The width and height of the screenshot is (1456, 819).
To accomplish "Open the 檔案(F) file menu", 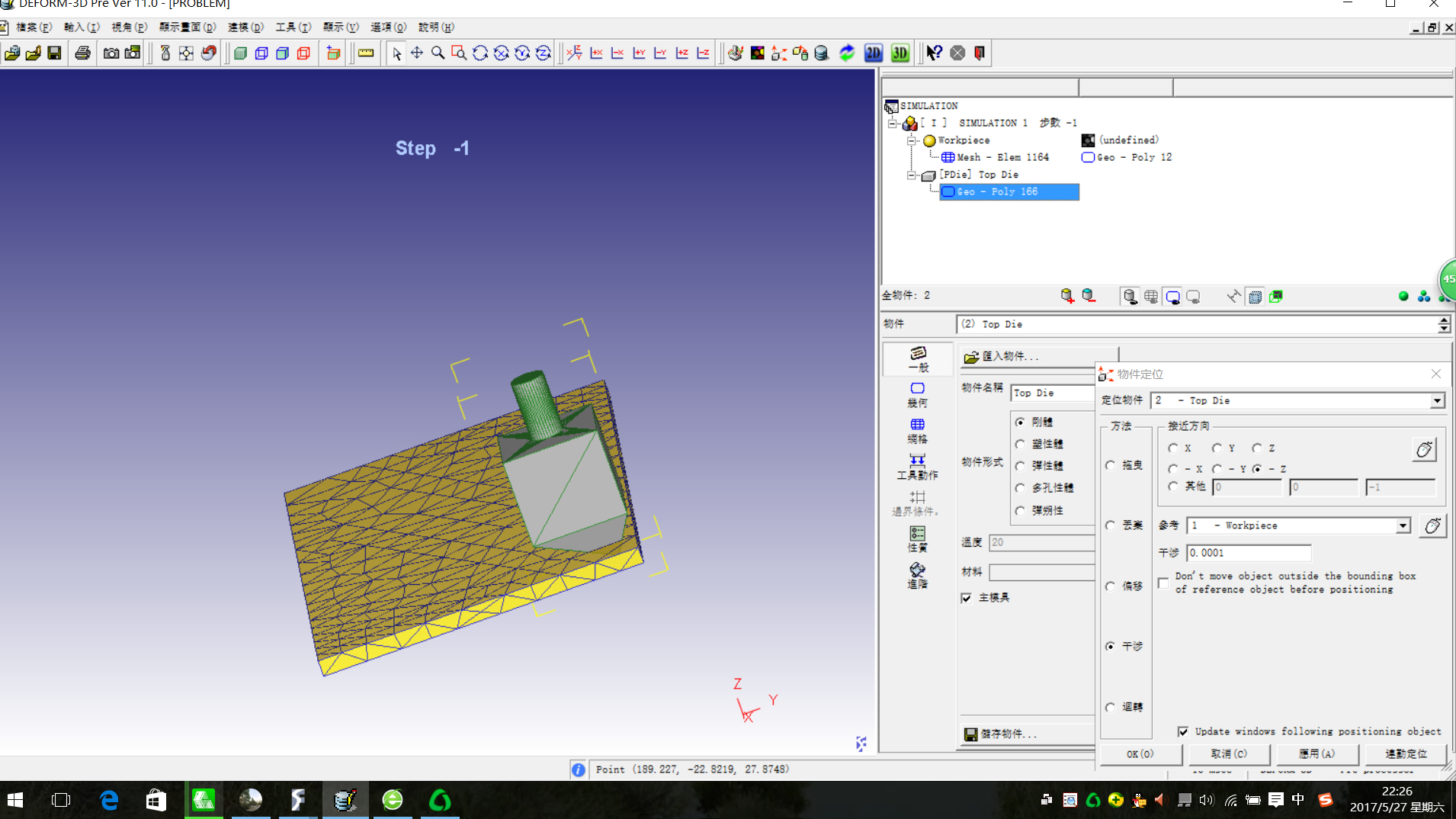I will (x=33, y=27).
